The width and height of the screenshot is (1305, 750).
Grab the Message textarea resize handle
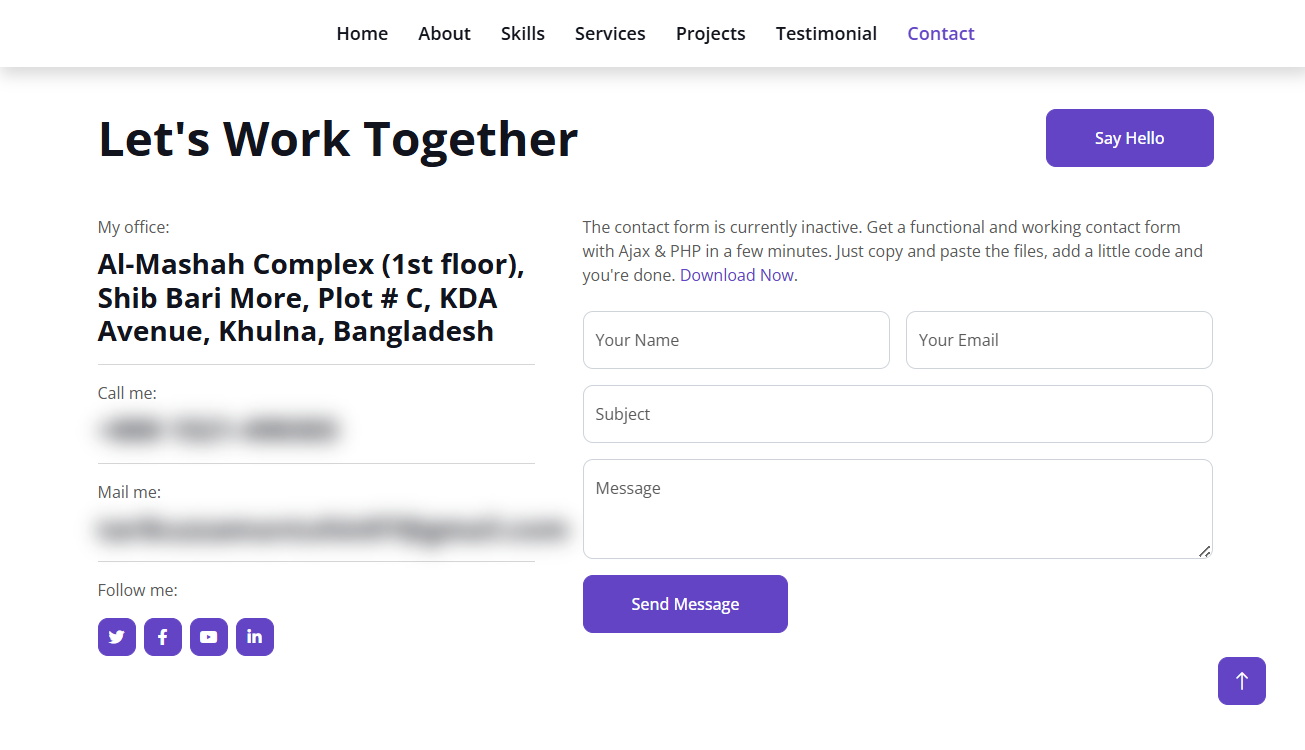(x=1205, y=551)
